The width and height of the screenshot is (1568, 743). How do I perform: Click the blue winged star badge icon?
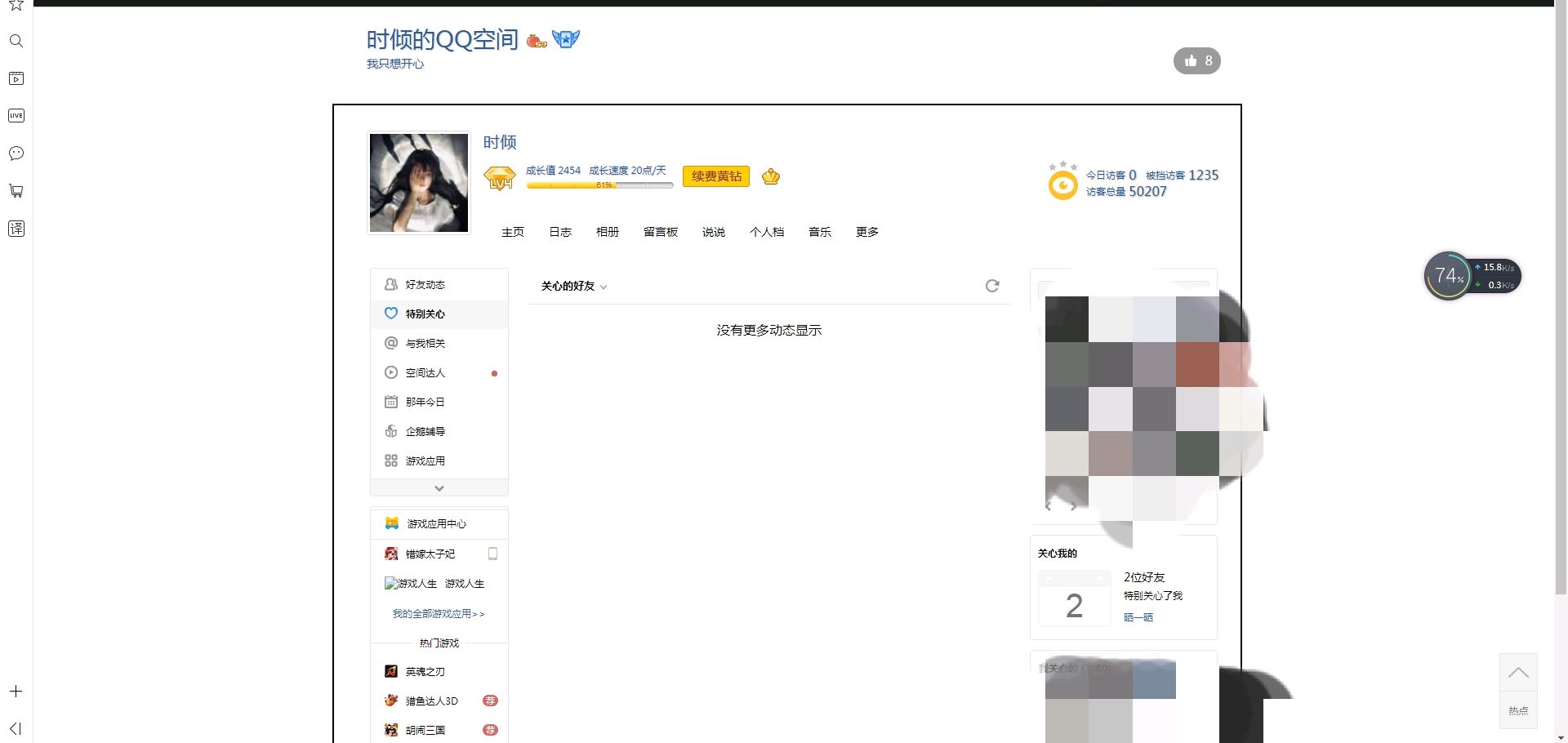pos(566,38)
